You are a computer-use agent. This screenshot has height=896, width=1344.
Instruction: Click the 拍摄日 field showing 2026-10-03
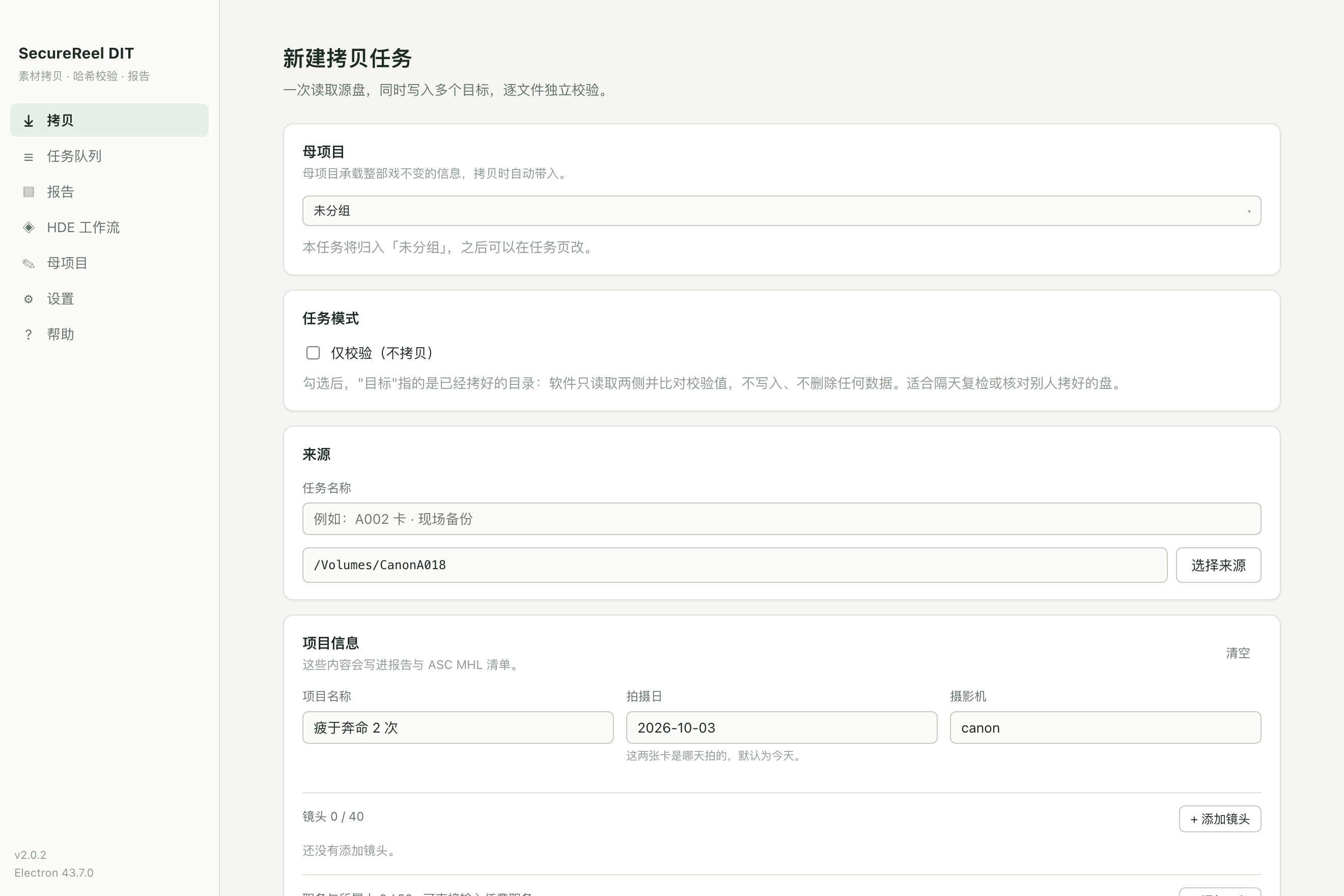tap(781, 727)
